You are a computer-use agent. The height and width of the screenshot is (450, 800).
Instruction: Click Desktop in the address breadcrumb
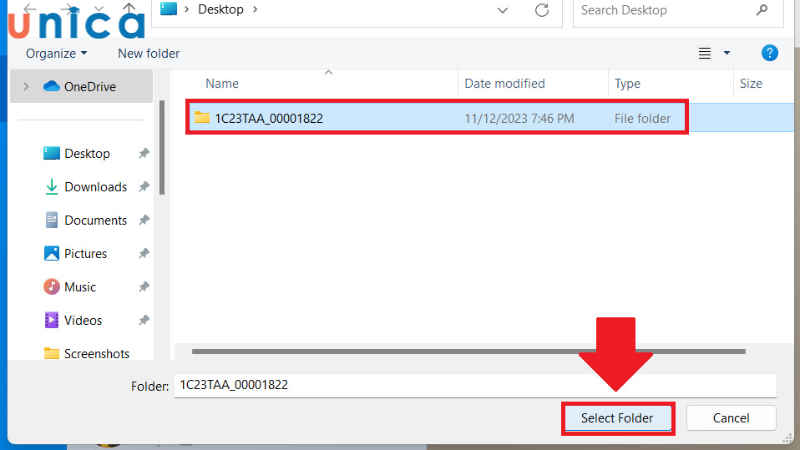(x=221, y=10)
